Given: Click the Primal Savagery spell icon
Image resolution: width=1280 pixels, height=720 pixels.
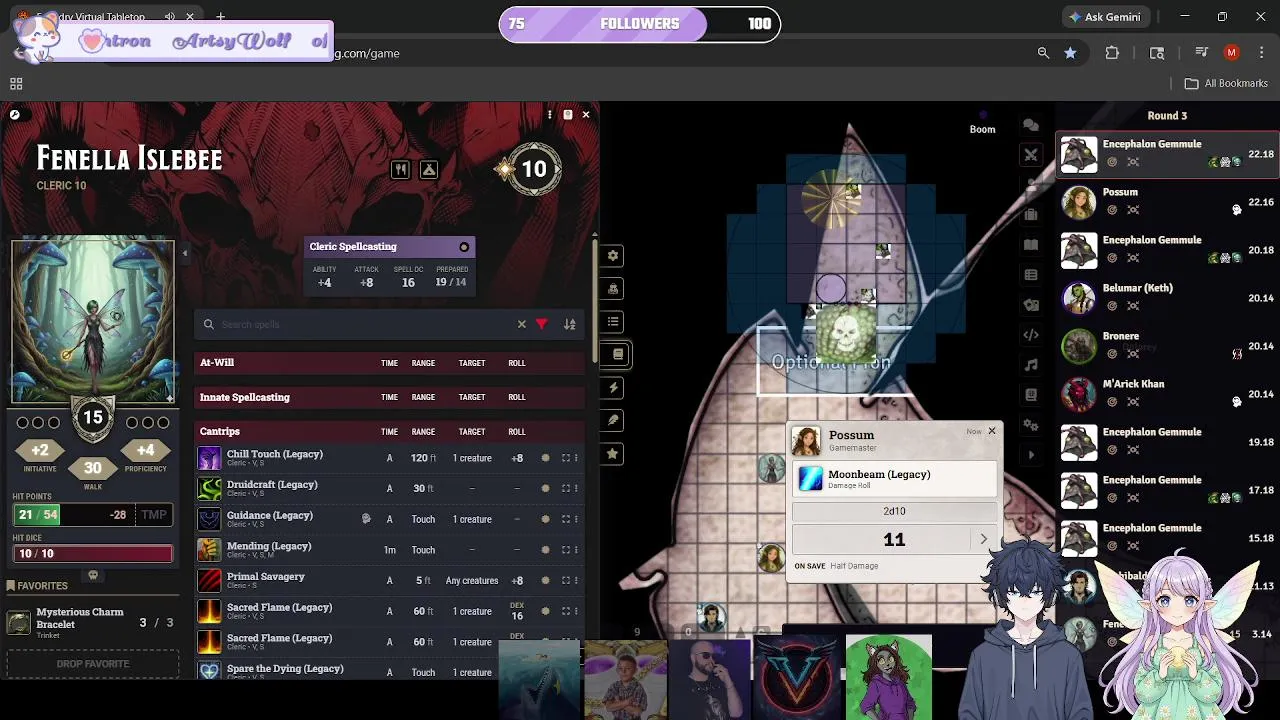Looking at the screenshot, I should (x=209, y=581).
